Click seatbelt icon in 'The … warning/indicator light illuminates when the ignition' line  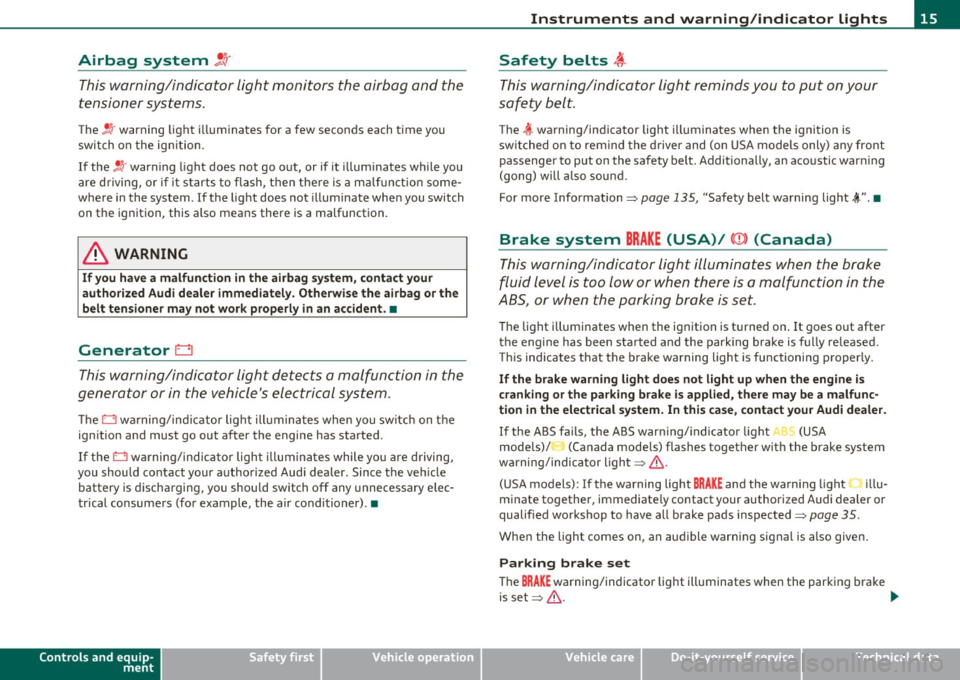528,130
